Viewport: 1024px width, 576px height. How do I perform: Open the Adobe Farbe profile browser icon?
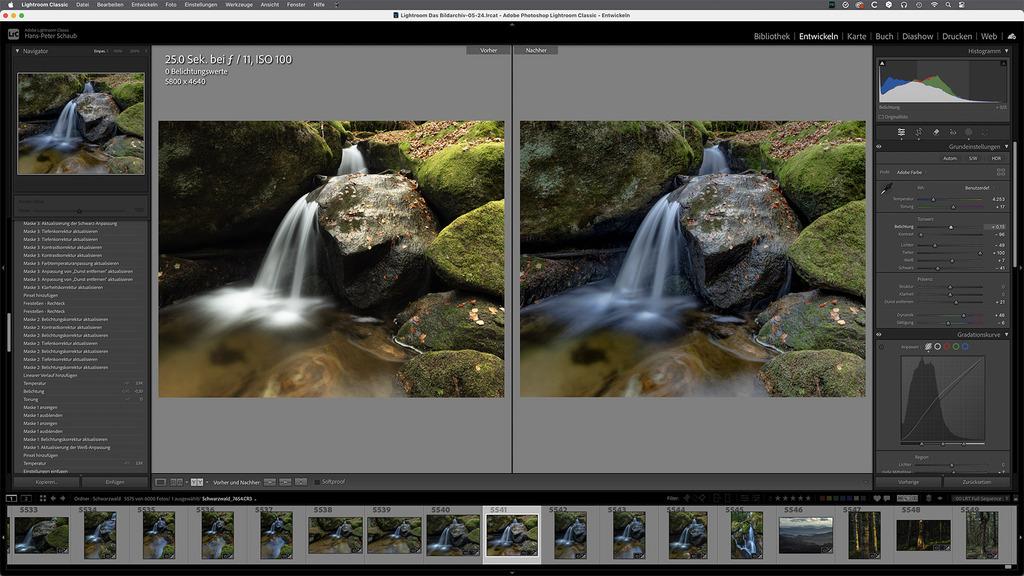[1001, 172]
